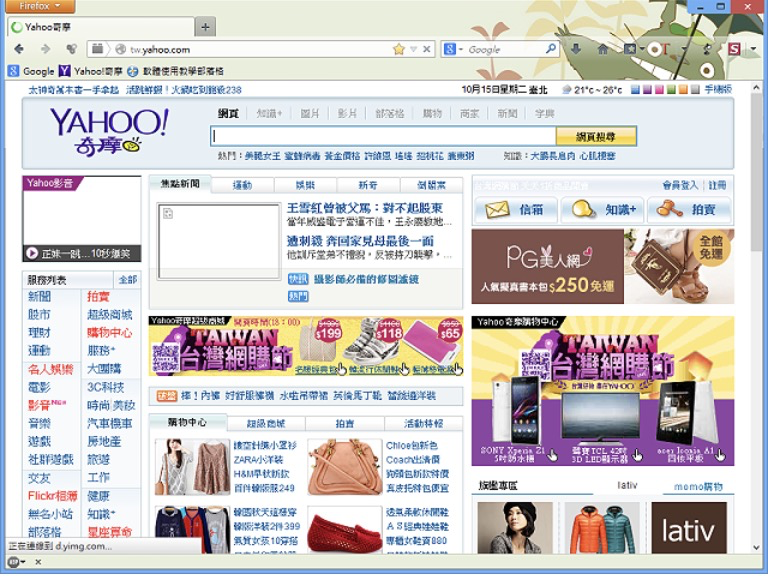The height and width of the screenshot is (576, 770).
Task: Open the PG美人網 advertisement banner
Action: tap(603, 266)
